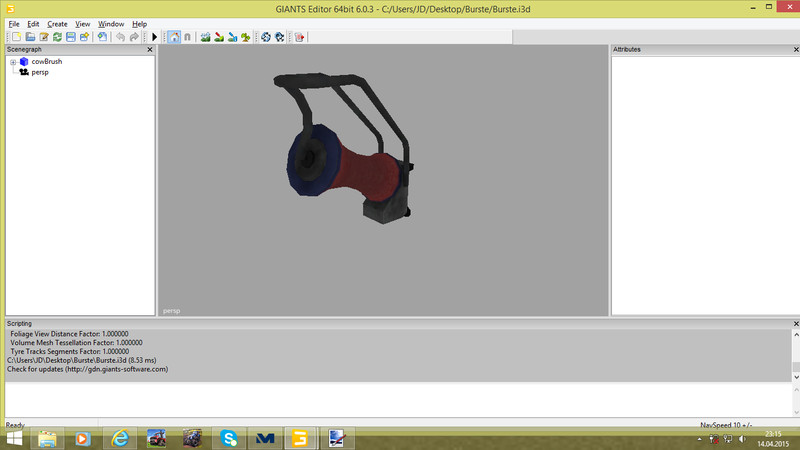Expand the cowBrush tree node

pyautogui.click(x=13, y=62)
